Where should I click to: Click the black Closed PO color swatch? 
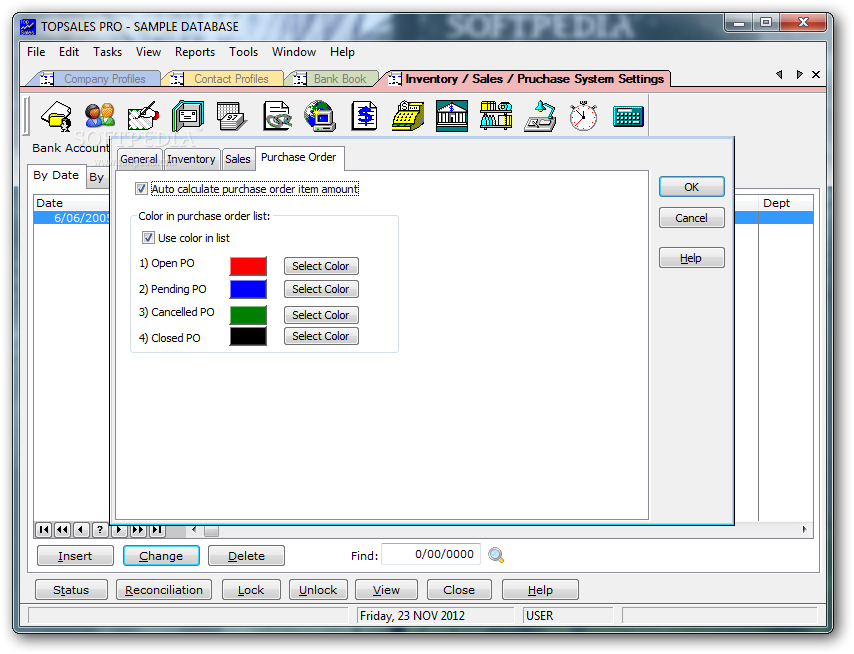pos(248,336)
